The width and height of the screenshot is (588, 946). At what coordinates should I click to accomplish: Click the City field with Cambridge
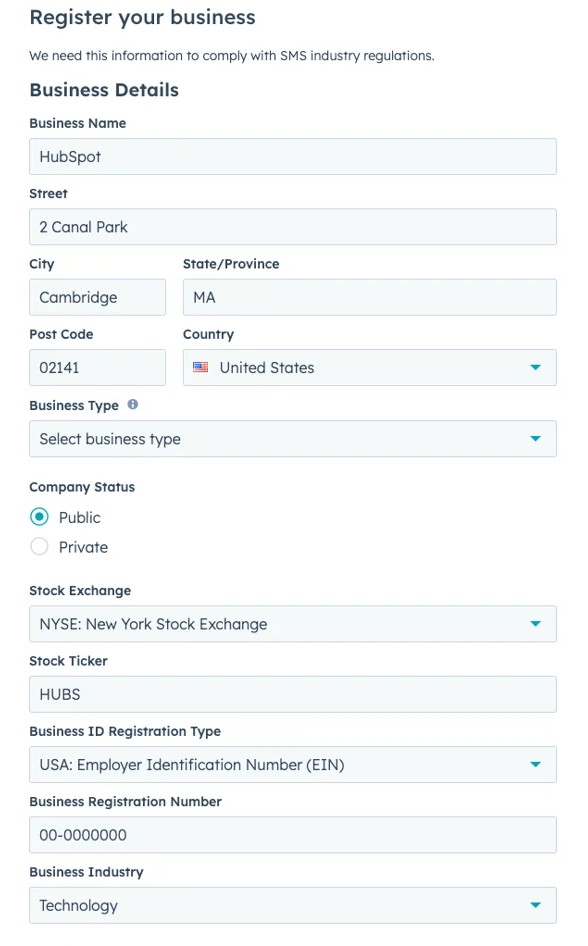97,297
